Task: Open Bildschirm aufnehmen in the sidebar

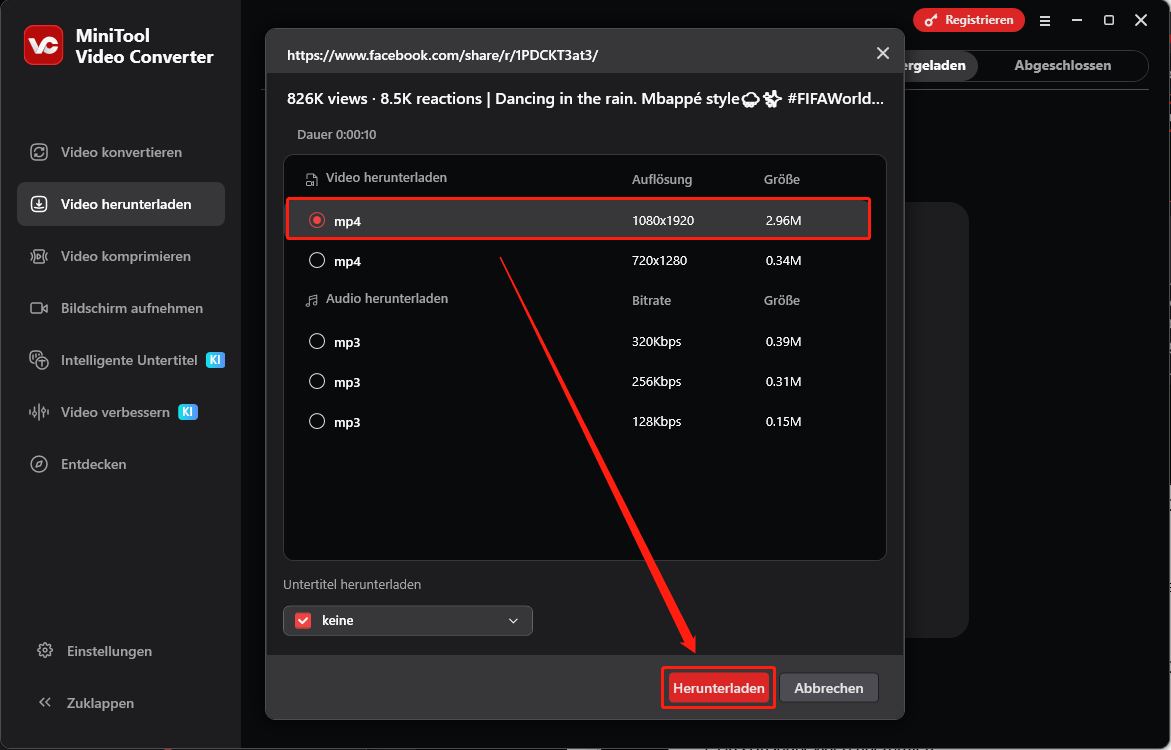Action: (121, 309)
